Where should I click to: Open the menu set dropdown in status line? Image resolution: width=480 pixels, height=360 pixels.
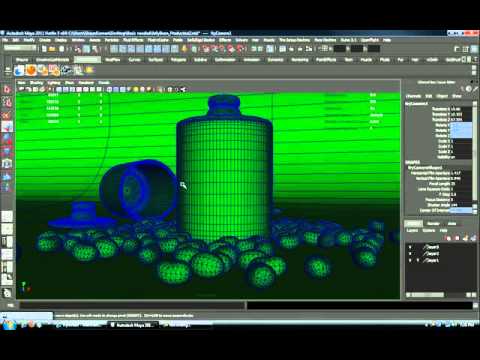[x=20, y=48]
